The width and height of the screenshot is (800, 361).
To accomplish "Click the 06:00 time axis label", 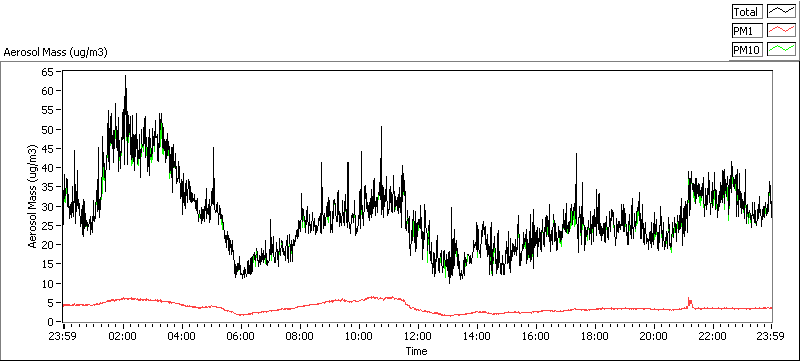I will (x=241, y=337).
